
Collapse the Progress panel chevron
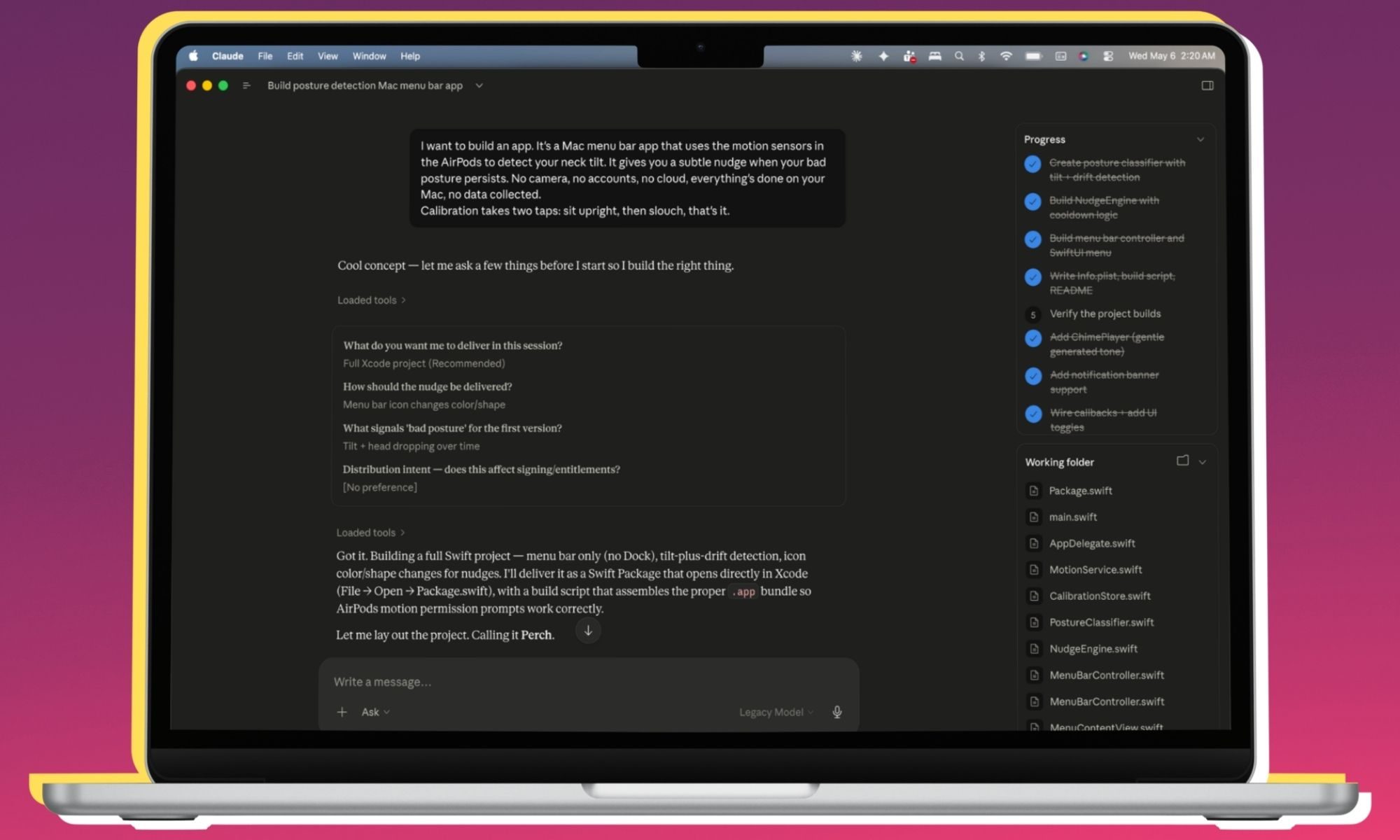[x=1200, y=139]
